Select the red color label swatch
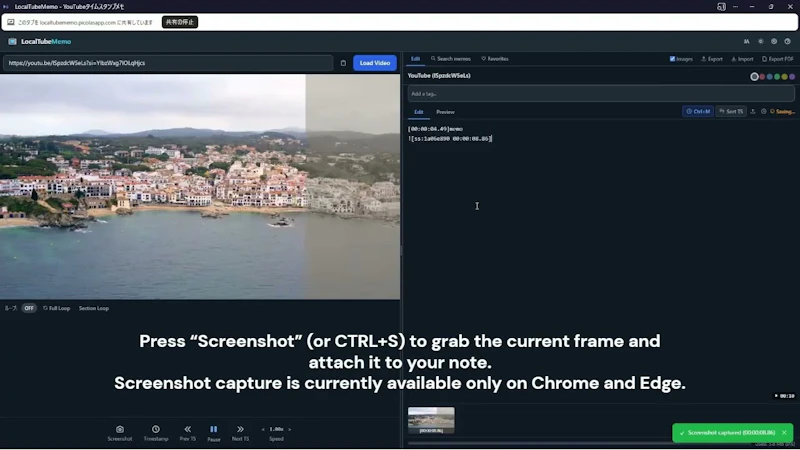Screen dimensions: 800x450 [x=762, y=77]
